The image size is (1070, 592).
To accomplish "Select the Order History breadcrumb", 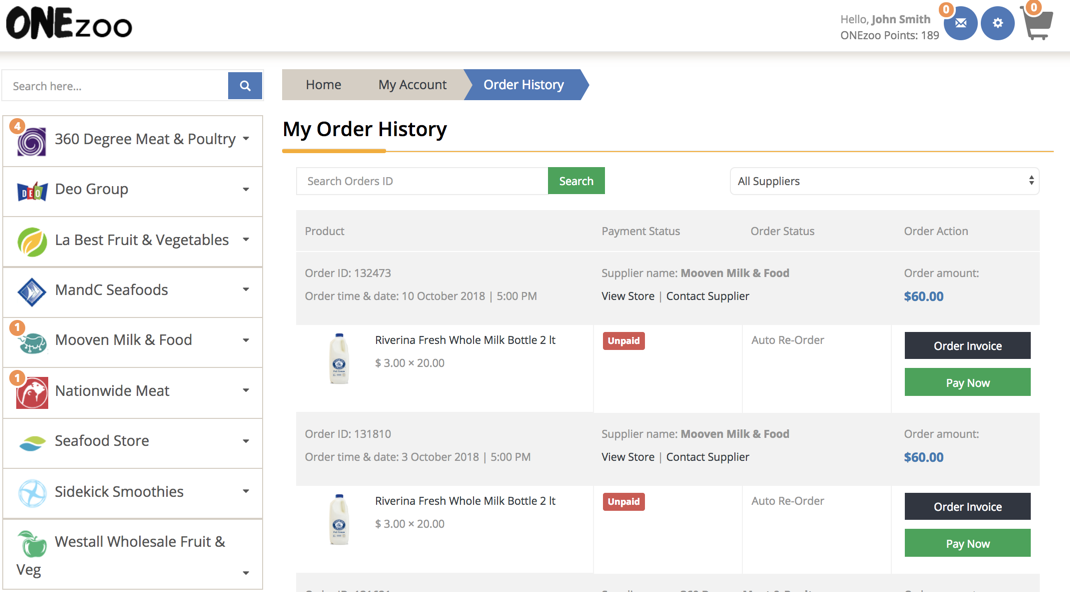I will [x=523, y=85].
